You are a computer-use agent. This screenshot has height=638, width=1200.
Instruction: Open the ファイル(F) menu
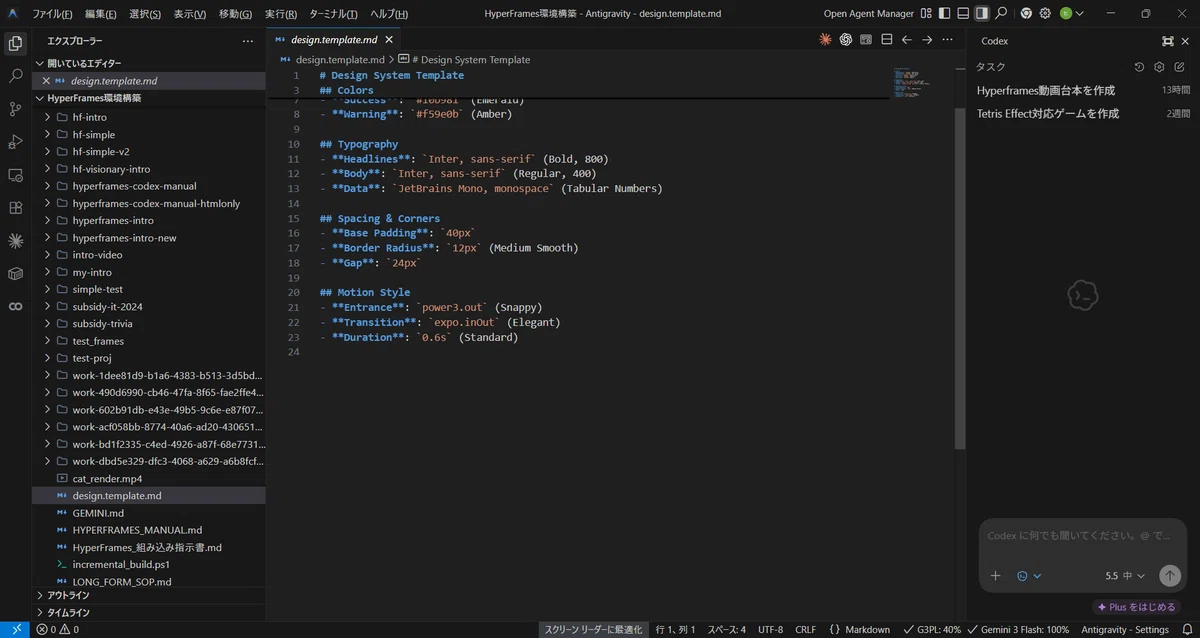click(52, 14)
